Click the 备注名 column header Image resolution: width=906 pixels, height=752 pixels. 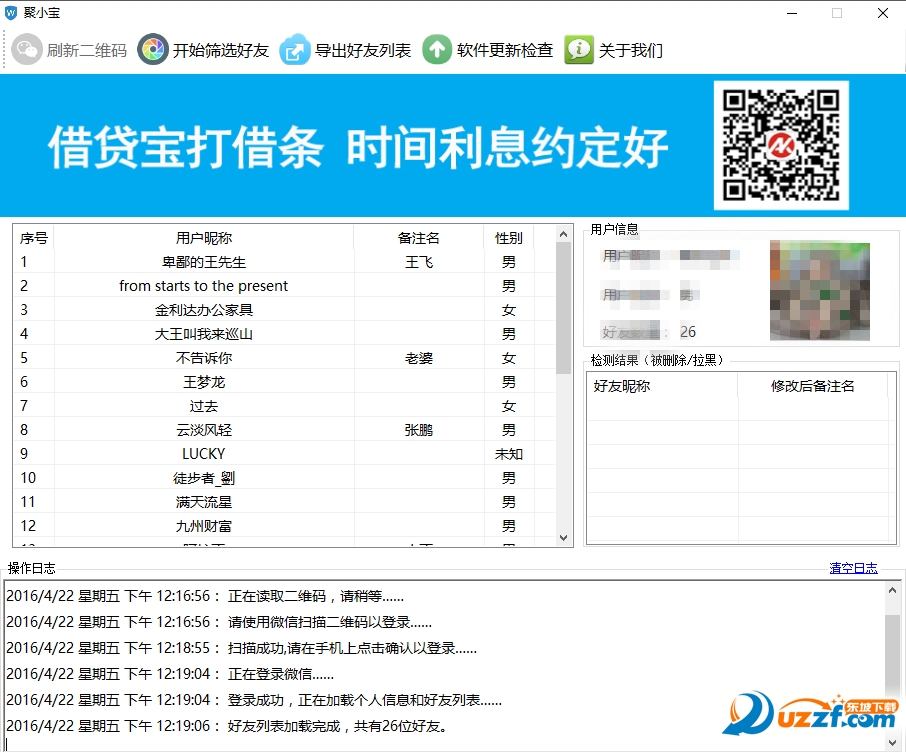coord(419,238)
